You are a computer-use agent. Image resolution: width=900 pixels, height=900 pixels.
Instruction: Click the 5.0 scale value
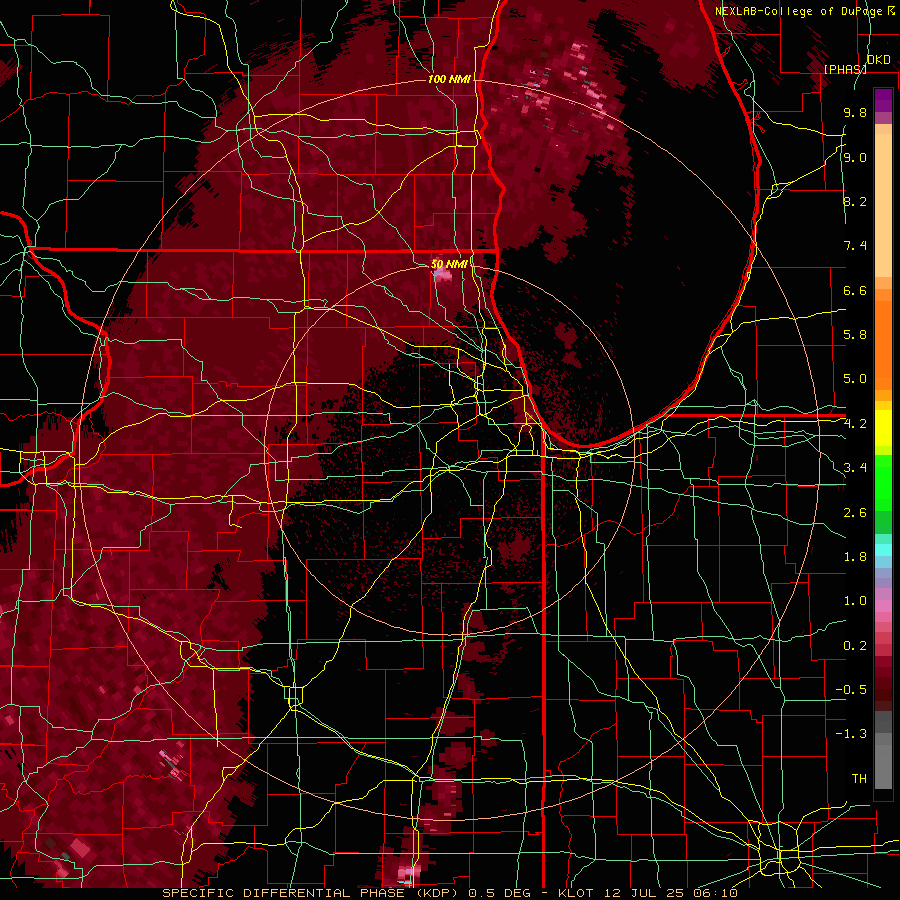coord(855,379)
